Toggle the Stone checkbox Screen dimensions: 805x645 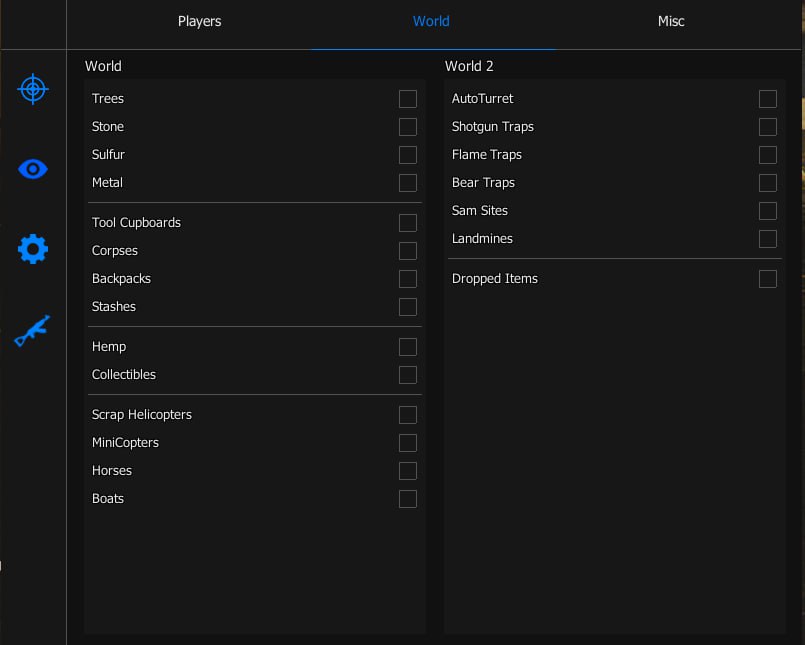pos(408,127)
